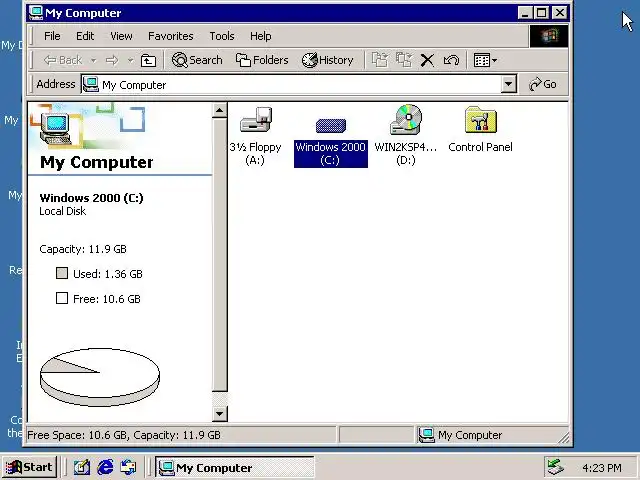This screenshot has height=480, width=640.
Task: Click the 'Capacity: 11.9 GB' text
Action: click(x=83, y=249)
